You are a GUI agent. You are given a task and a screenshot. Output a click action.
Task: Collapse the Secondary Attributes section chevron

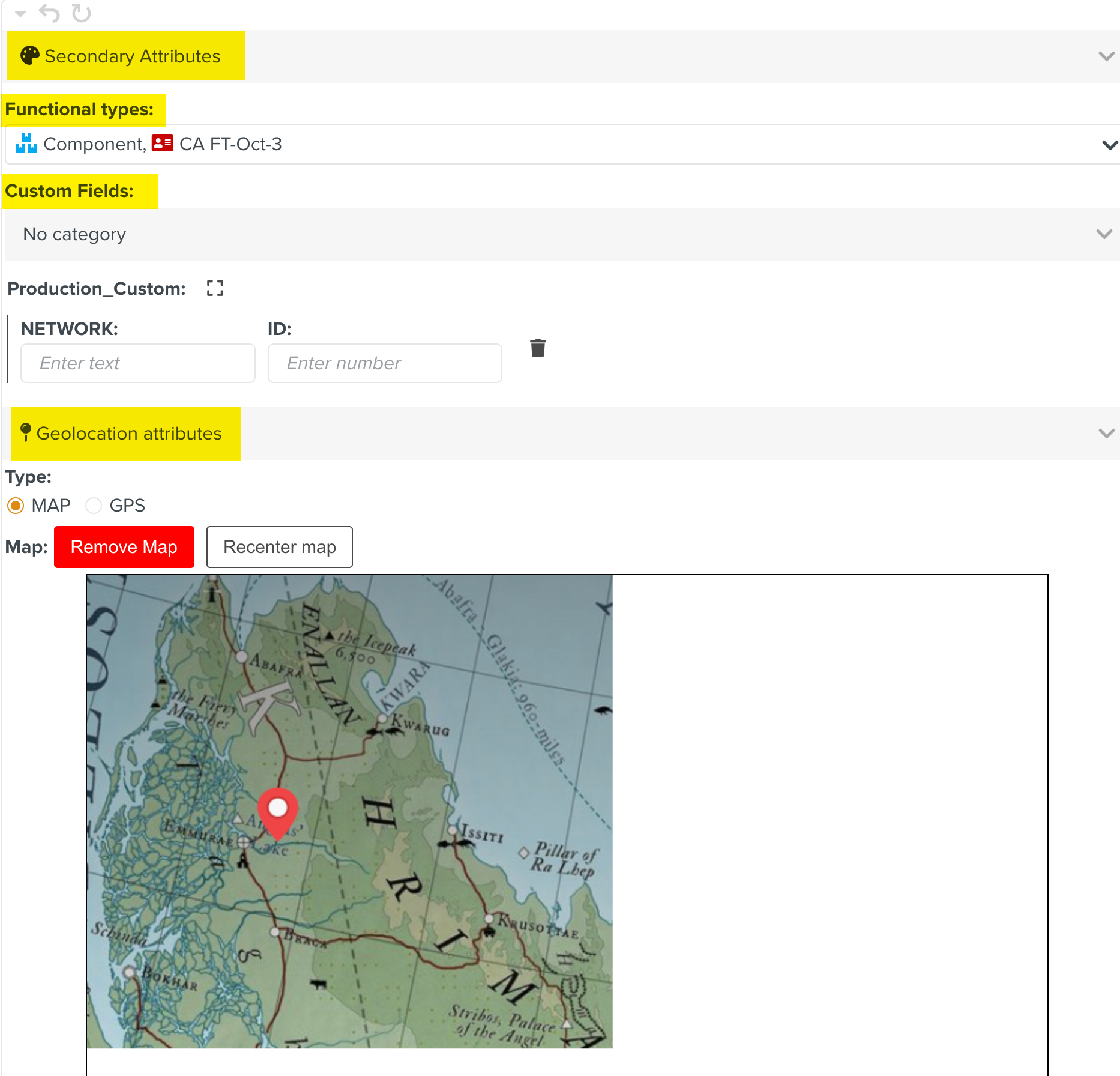coord(1106,56)
